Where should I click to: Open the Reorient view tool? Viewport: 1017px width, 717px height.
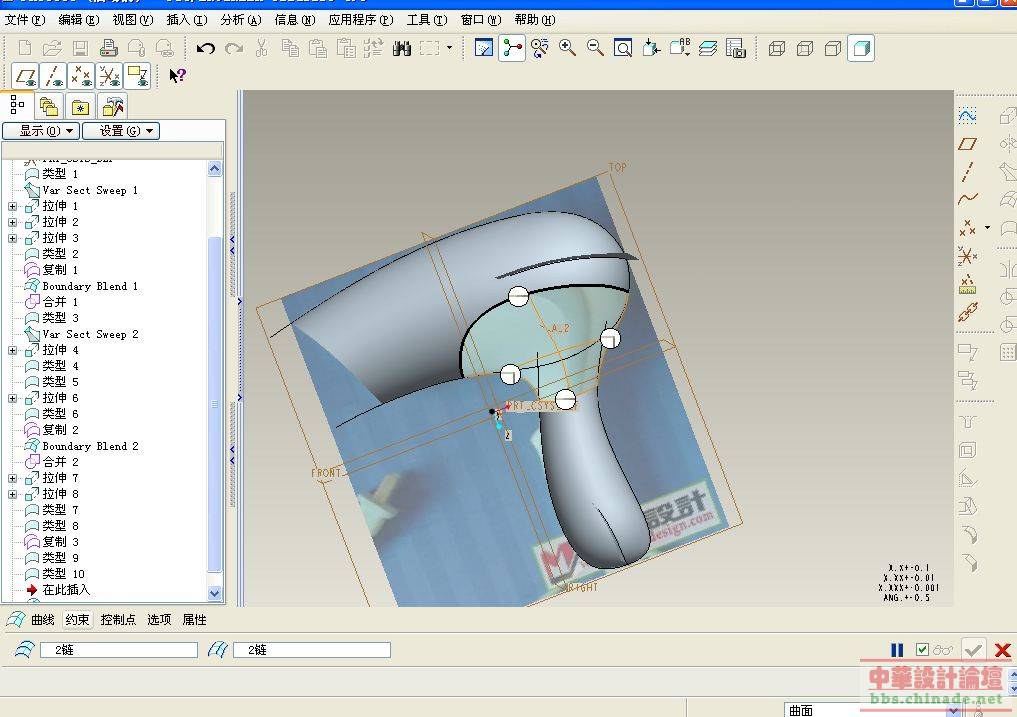[651, 48]
